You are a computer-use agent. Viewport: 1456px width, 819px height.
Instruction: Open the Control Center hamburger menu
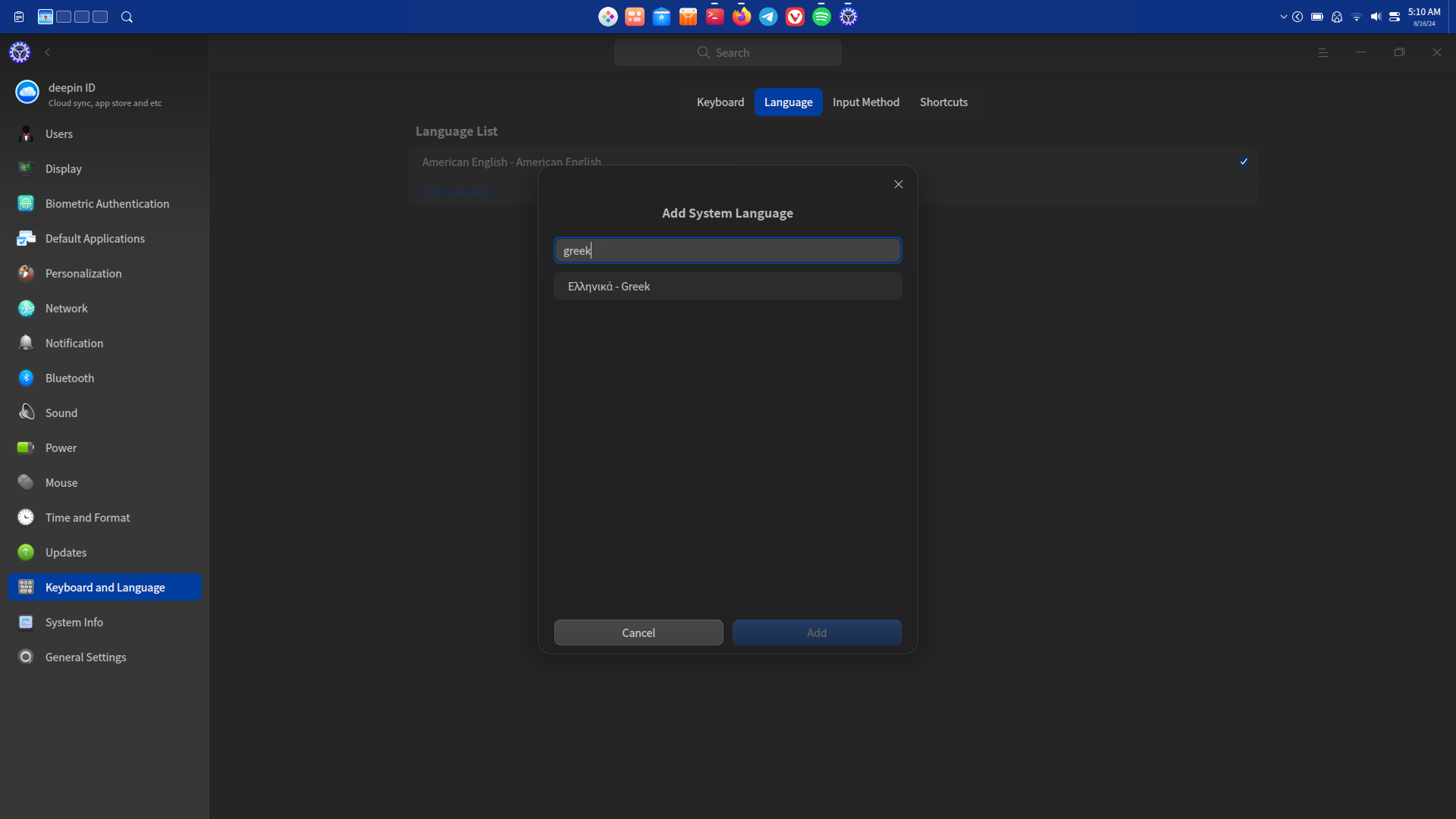[1323, 52]
